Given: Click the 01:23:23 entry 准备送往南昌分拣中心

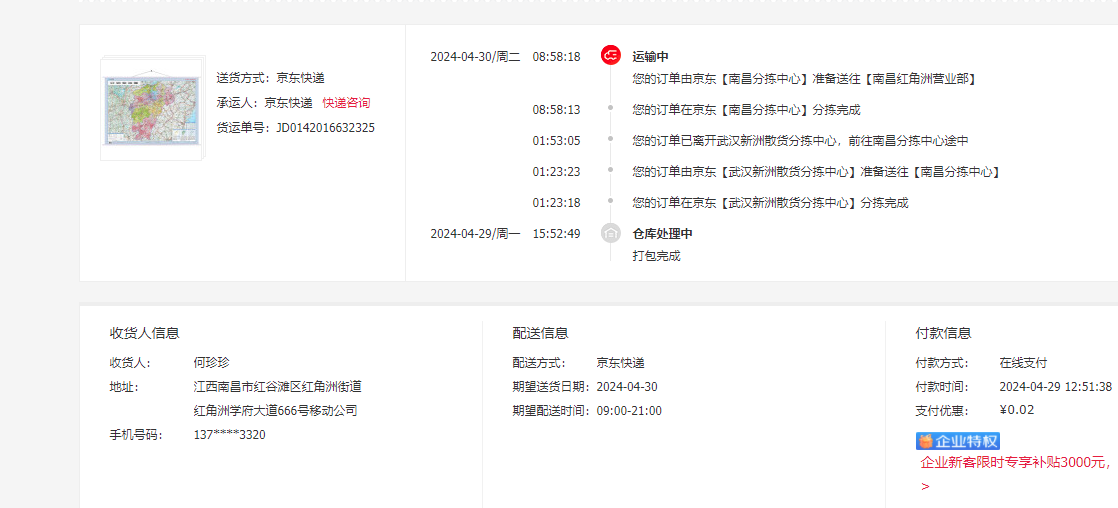Looking at the screenshot, I should tap(816, 172).
